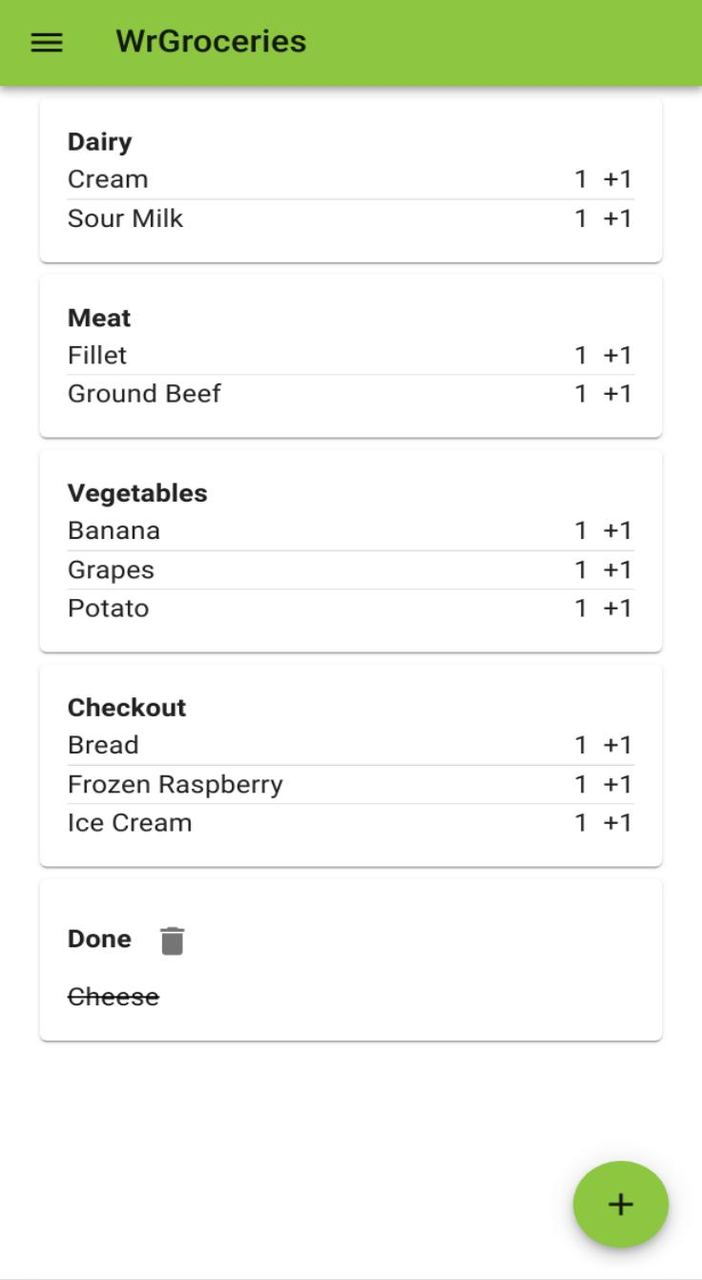The height and width of the screenshot is (1280, 702).
Task: Open the navigation hamburger menu
Action: pyautogui.click(x=44, y=41)
